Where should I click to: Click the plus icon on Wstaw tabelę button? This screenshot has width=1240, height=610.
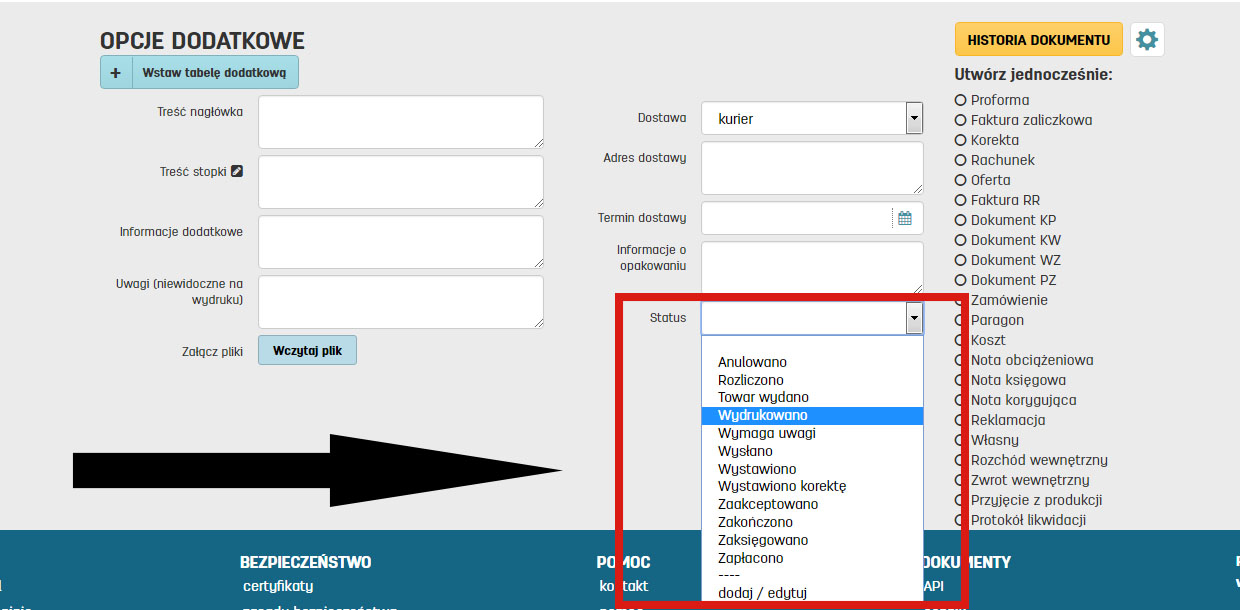click(116, 72)
